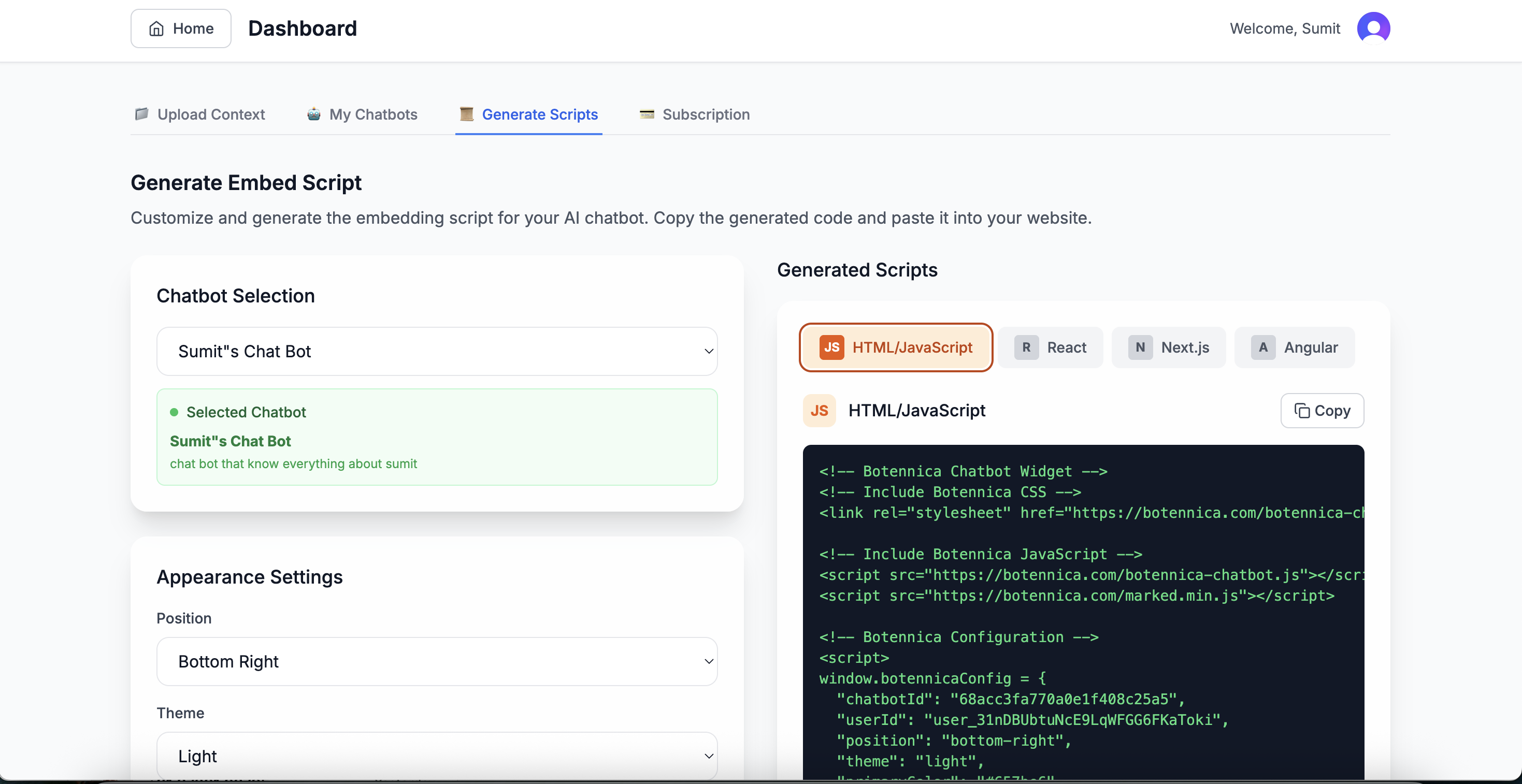Image resolution: width=1522 pixels, height=784 pixels.
Task: Click the N badge in Next.js tab
Action: tap(1140, 347)
